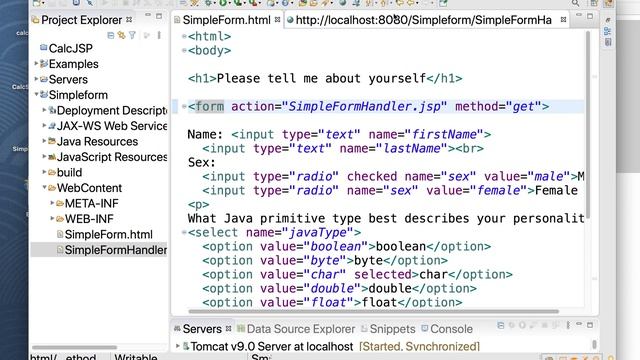Viewport: 640px width, 360px height.
Task: Collapse the WebContent folder
Action: (44, 188)
